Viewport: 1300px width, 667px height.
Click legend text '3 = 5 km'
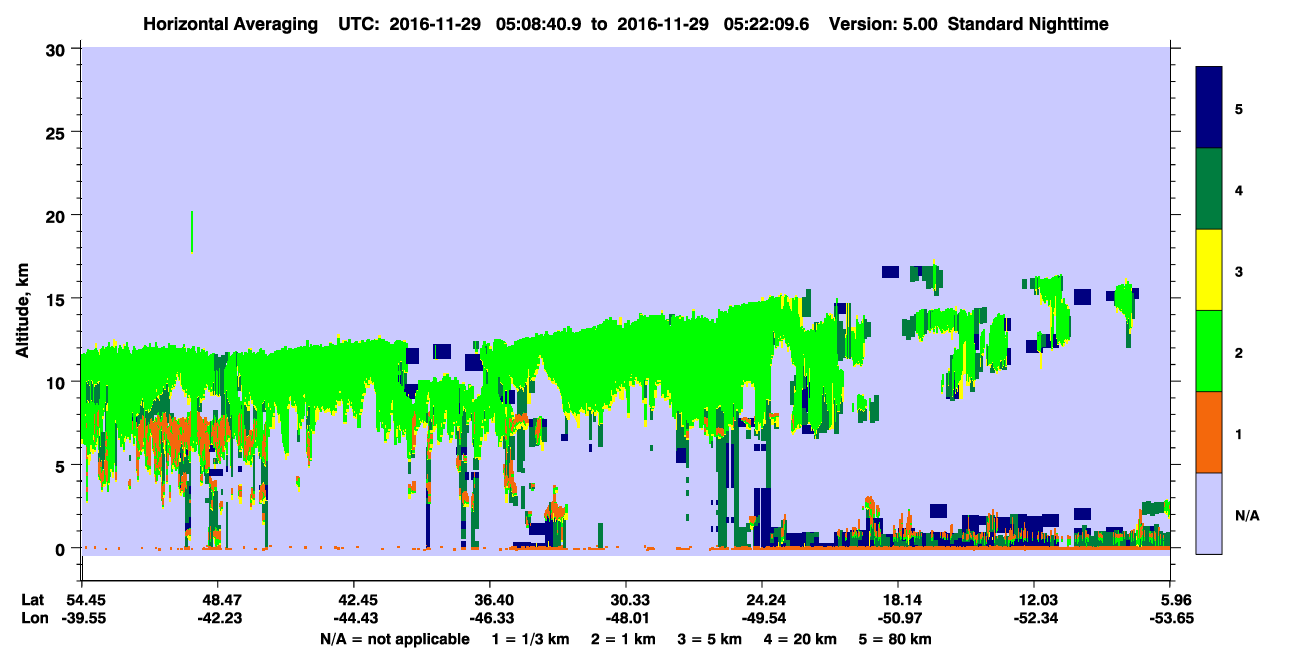pyautogui.click(x=709, y=639)
